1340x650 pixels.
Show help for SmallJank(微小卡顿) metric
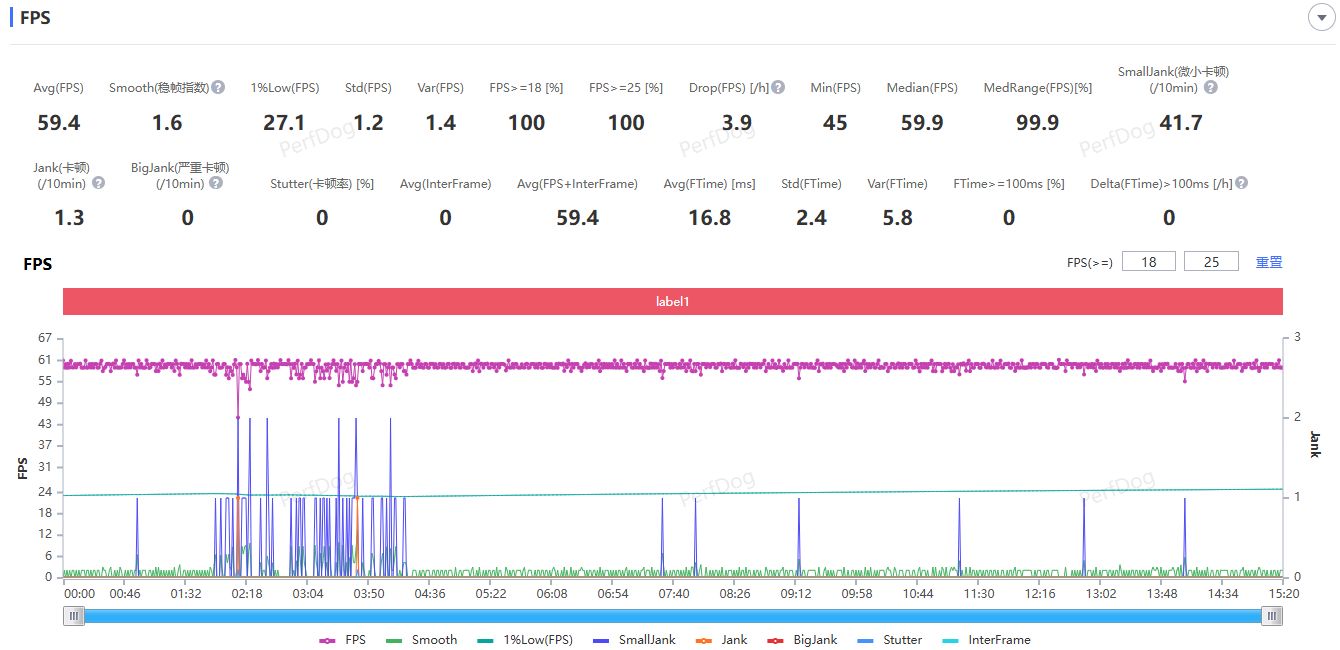(1211, 87)
